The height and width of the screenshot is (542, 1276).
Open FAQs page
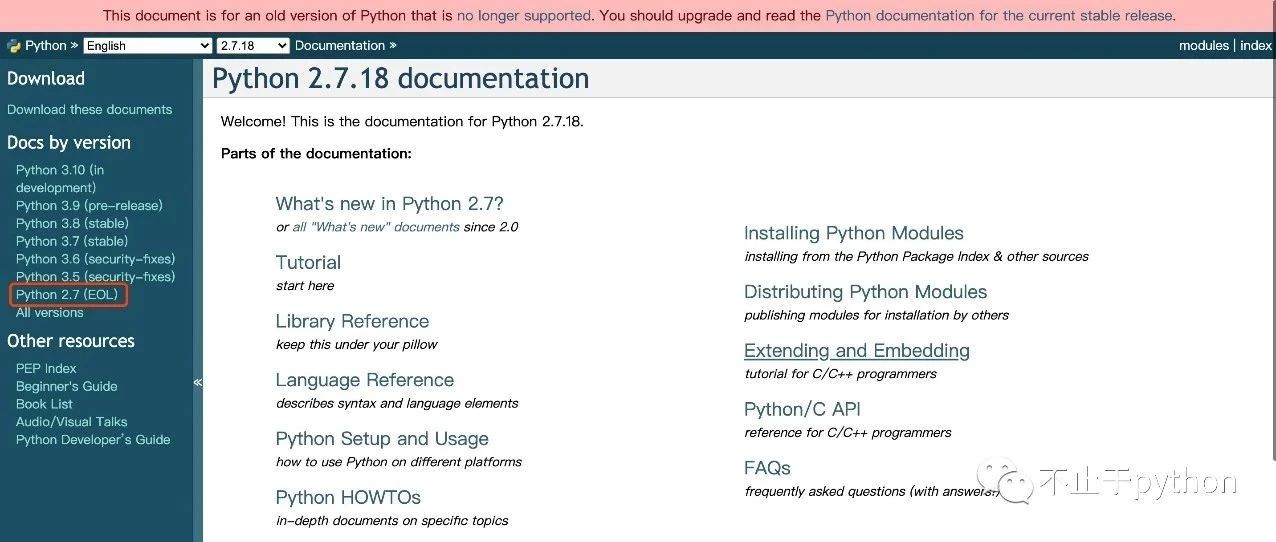coord(767,469)
